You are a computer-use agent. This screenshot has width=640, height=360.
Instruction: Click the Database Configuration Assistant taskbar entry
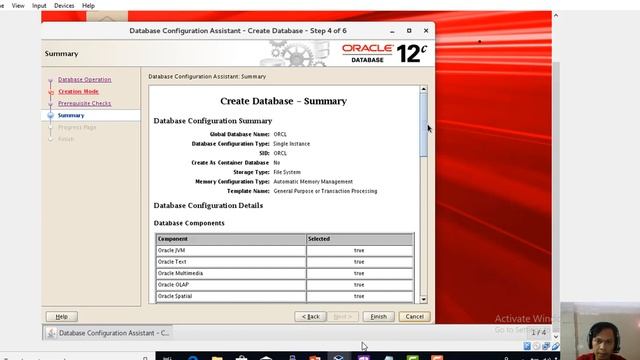tap(108, 333)
